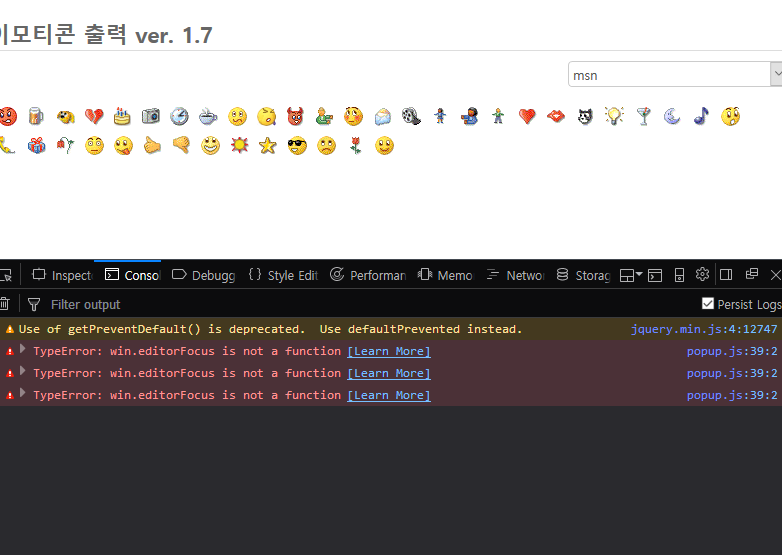Image resolution: width=782 pixels, height=555 pixels.
Task: Pick the camera emoticon
Action: (151, 116)
